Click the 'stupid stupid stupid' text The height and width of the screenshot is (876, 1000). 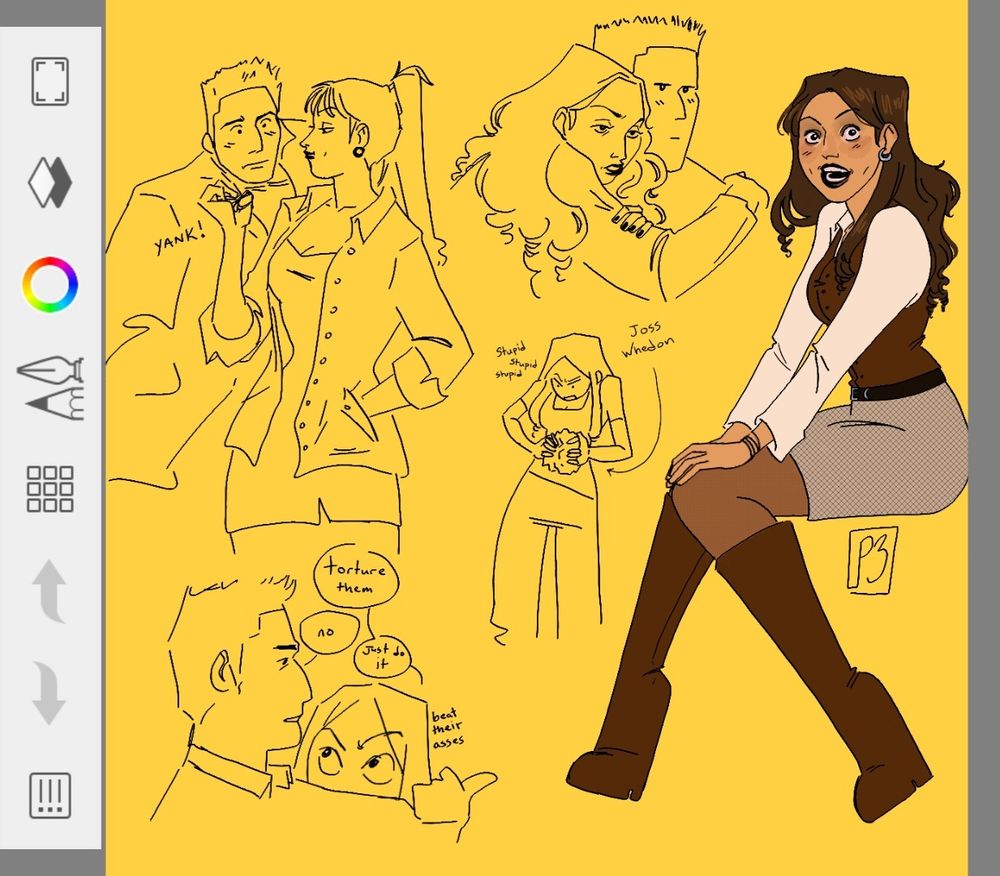click(x=517, y=361)
